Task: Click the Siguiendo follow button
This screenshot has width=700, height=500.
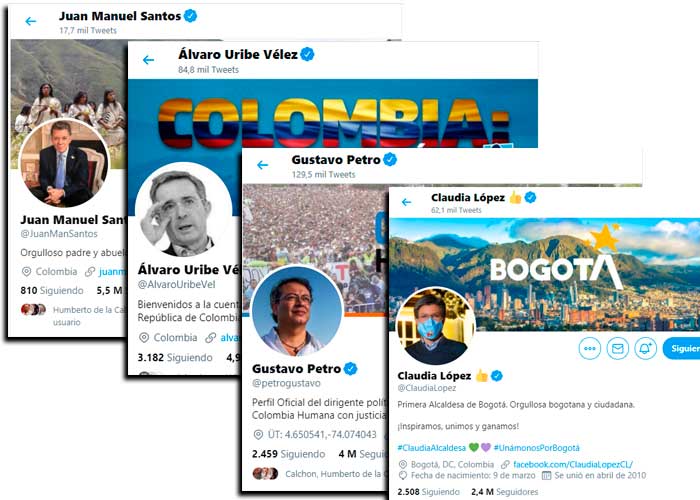Action: (x=681, y=348)
